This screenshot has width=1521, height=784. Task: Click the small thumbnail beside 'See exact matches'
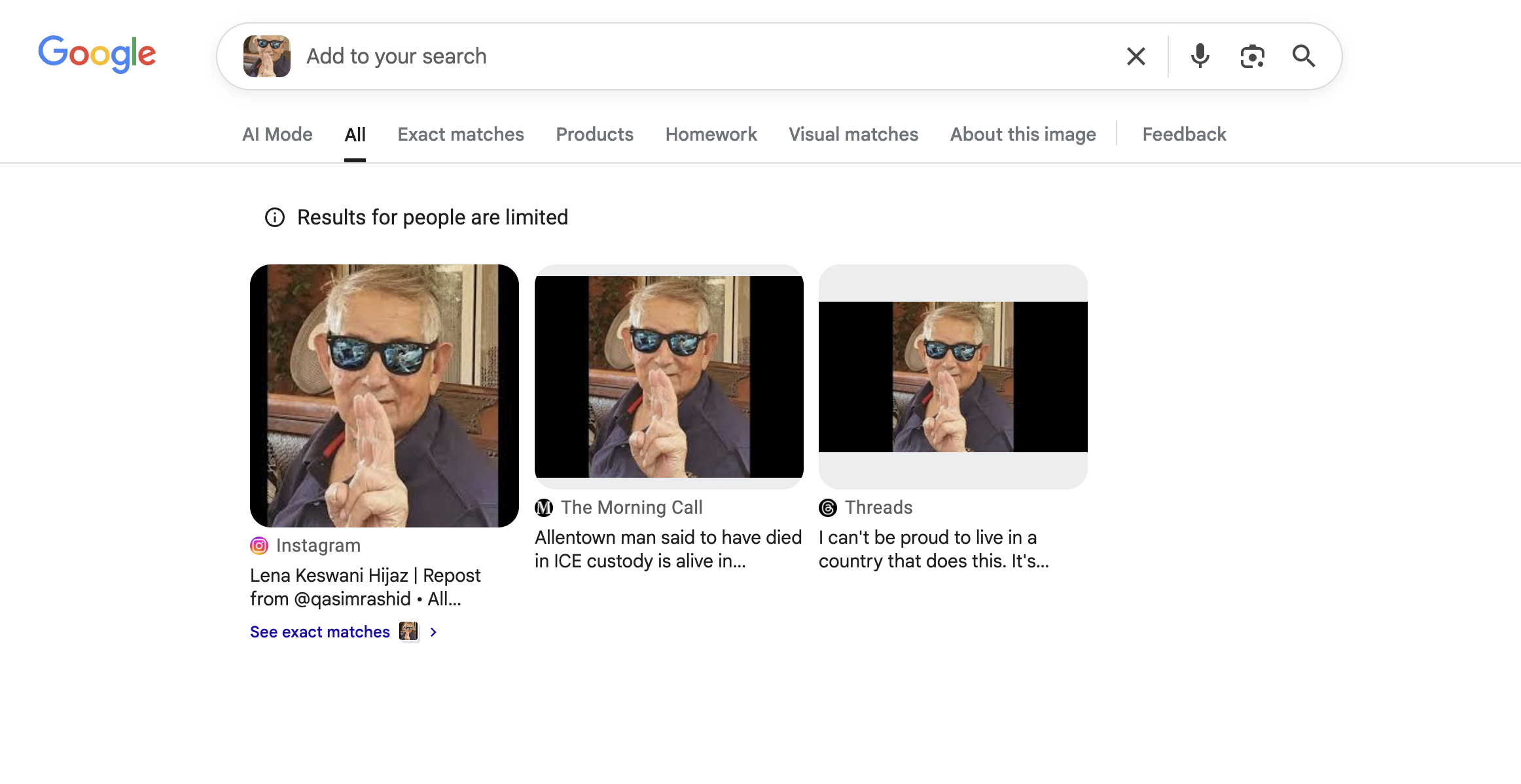tap(409, 632)
